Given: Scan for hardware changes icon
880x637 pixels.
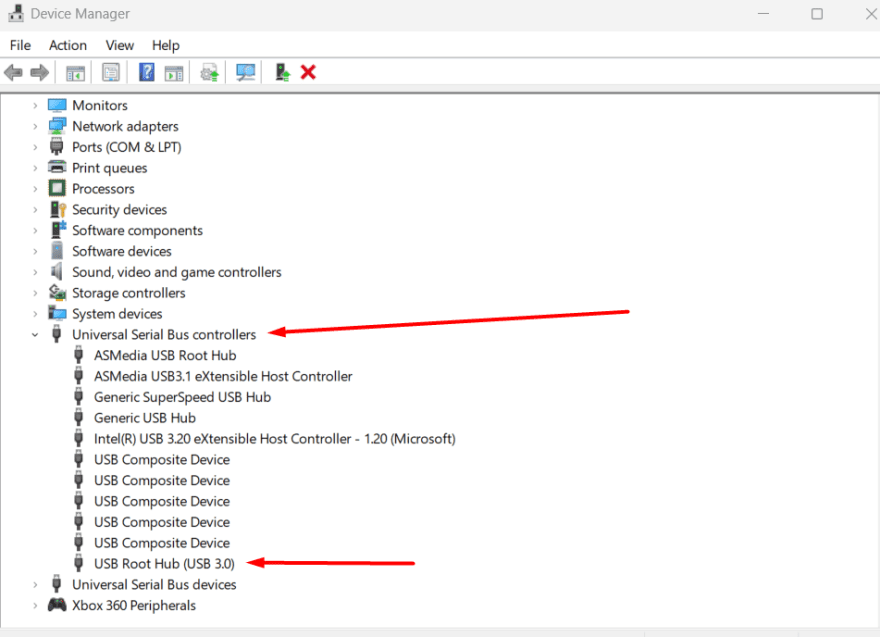Looking at the screenshot, I should [x=245, y=72].
